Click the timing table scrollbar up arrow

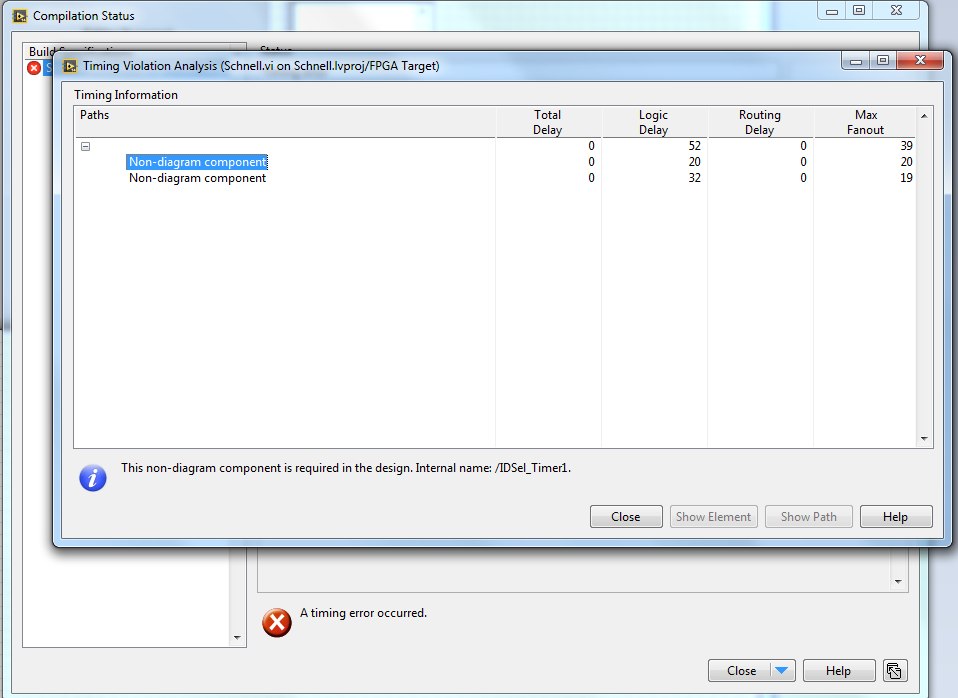[924, 116]
